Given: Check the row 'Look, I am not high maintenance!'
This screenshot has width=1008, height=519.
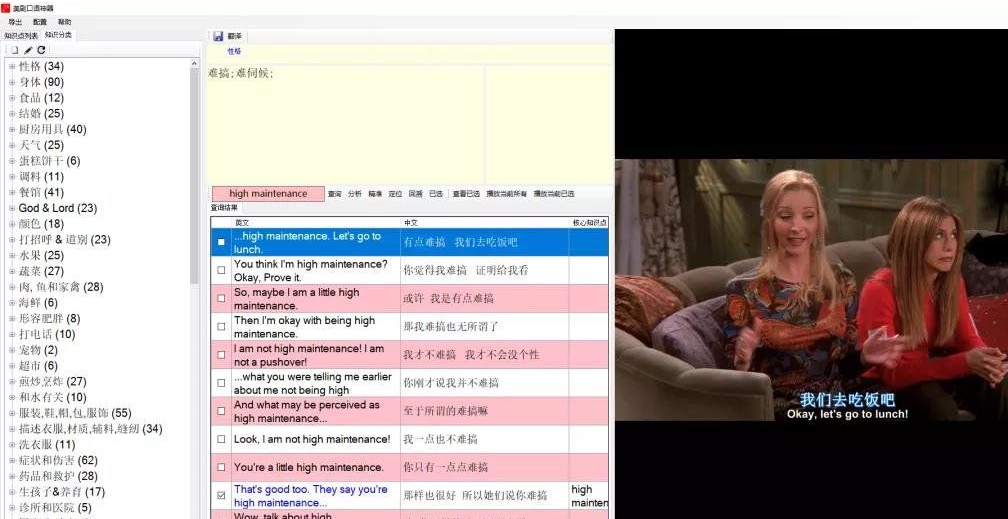Looking at the screenshot, I should pos(221,439).
